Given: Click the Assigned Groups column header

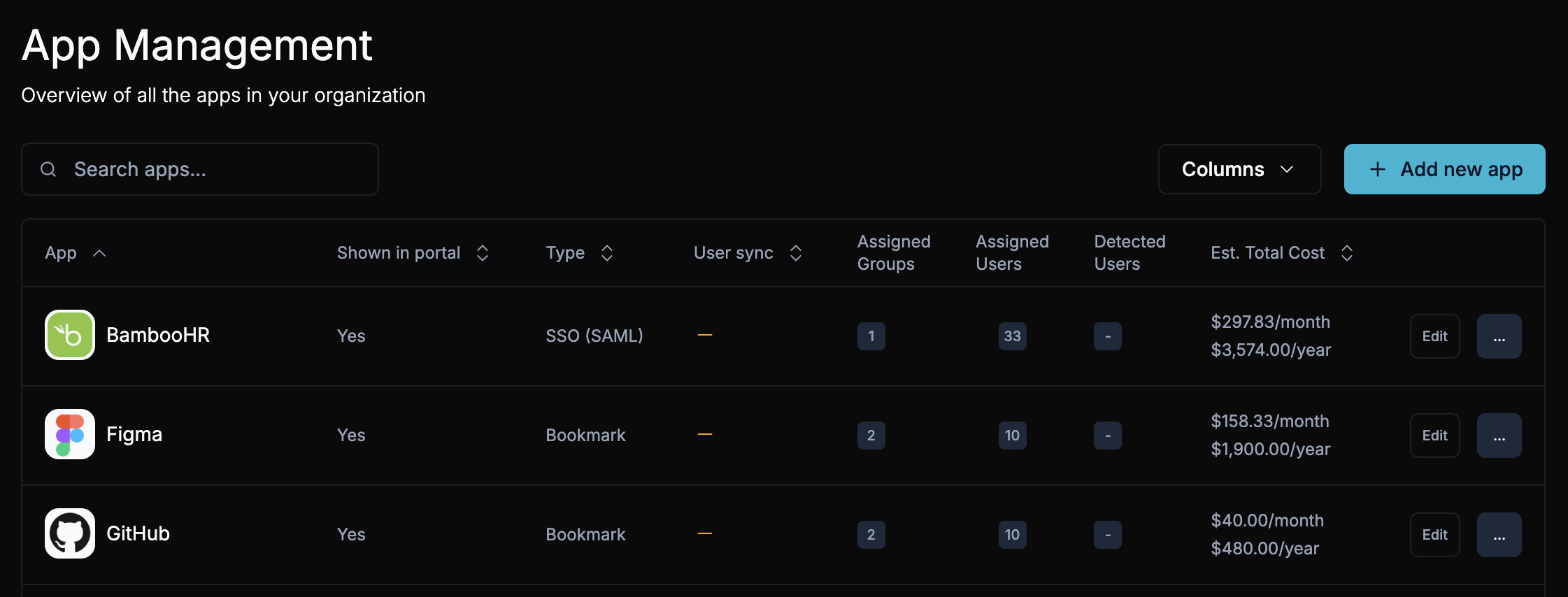Looking at the screenshot, I should coord(894,253).
